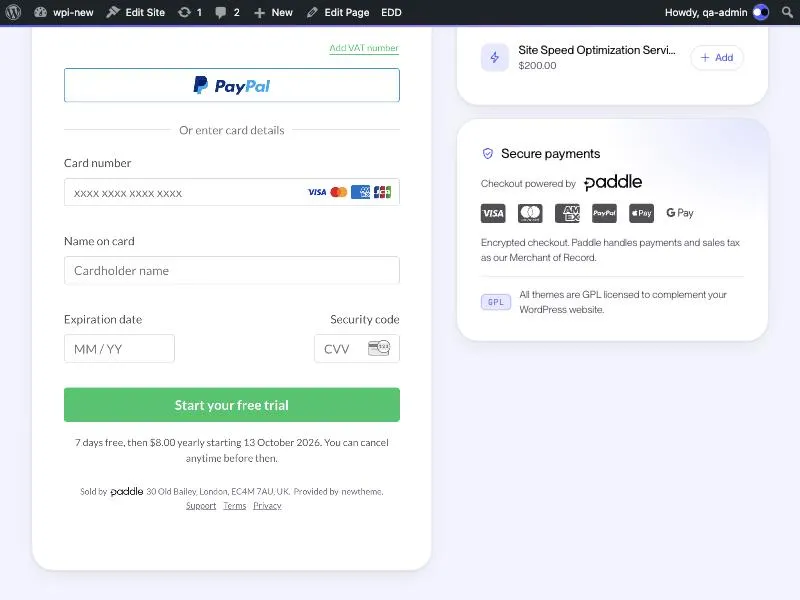The image size is (800, 600).
Task: Open the admin bar search icon
Action: (x=787, y=12)
